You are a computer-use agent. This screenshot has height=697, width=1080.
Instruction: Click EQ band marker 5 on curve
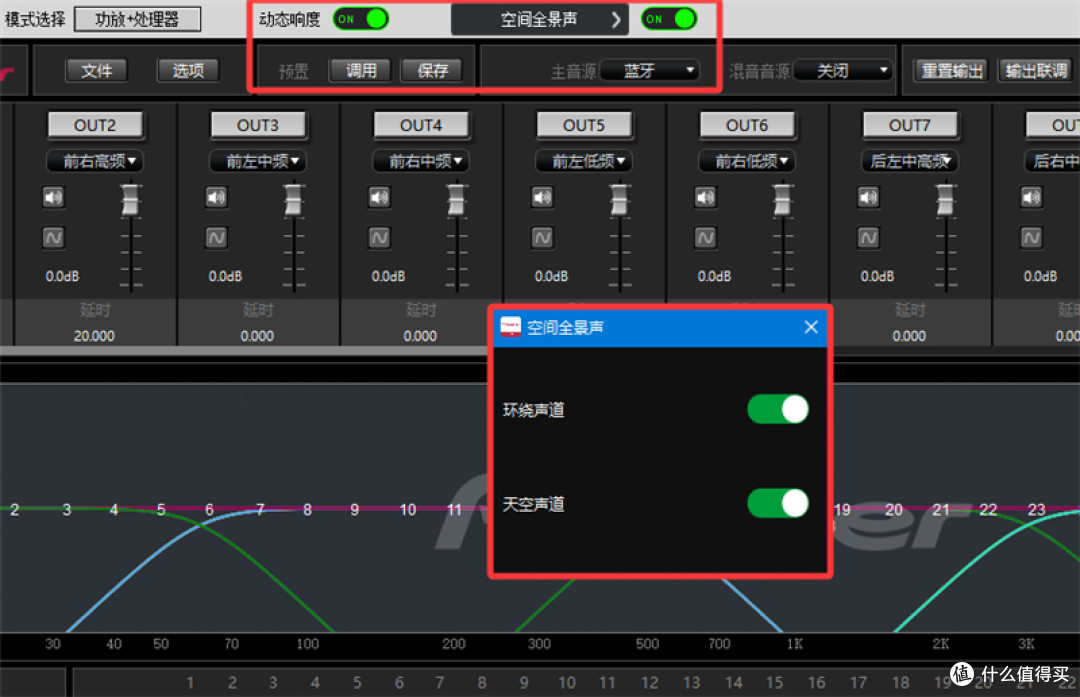tap(161, 510)
